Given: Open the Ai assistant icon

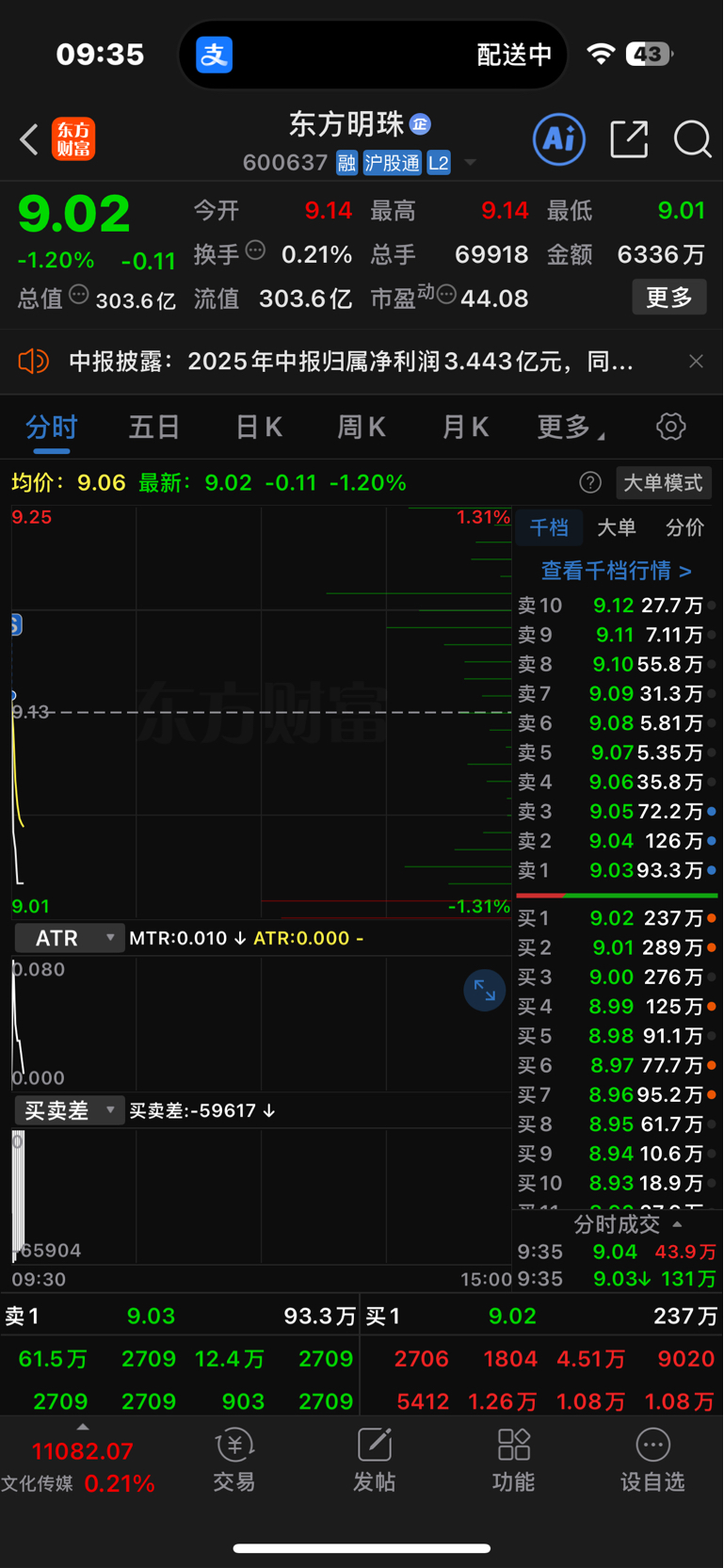Looking at the screenshot, I should click(559, 139).
